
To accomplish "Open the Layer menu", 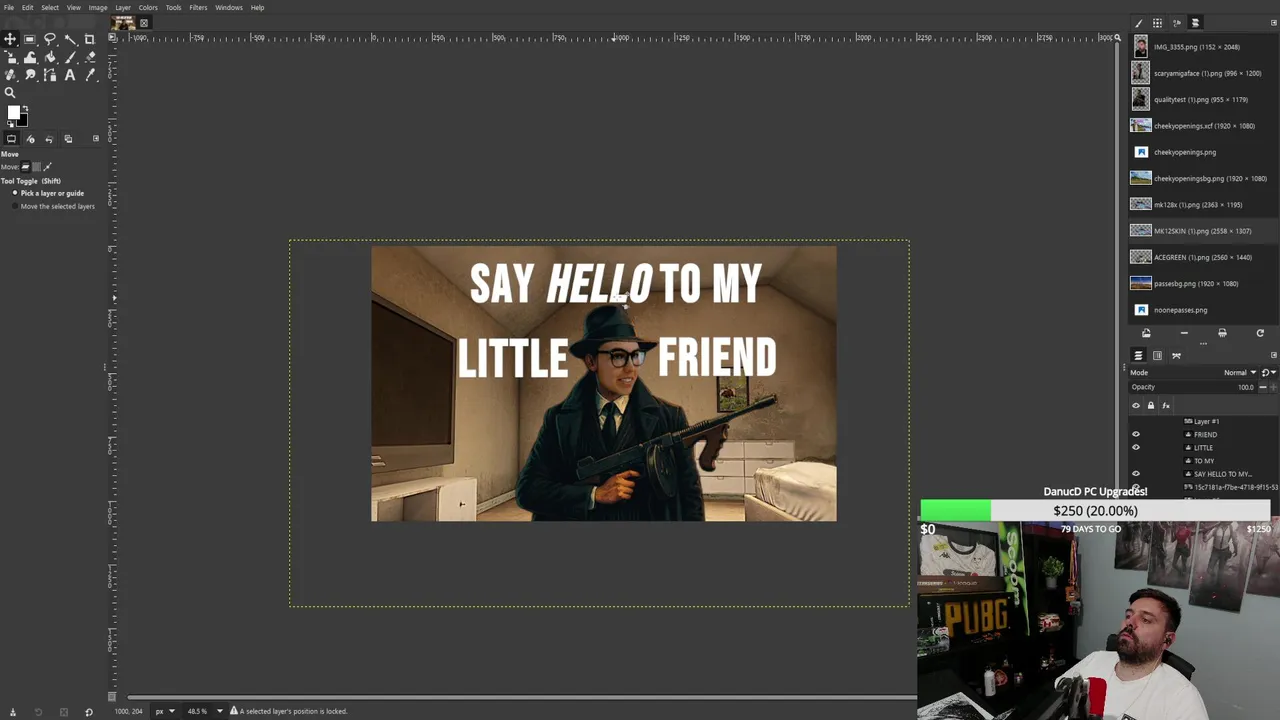I will click(x=123, y=7).
